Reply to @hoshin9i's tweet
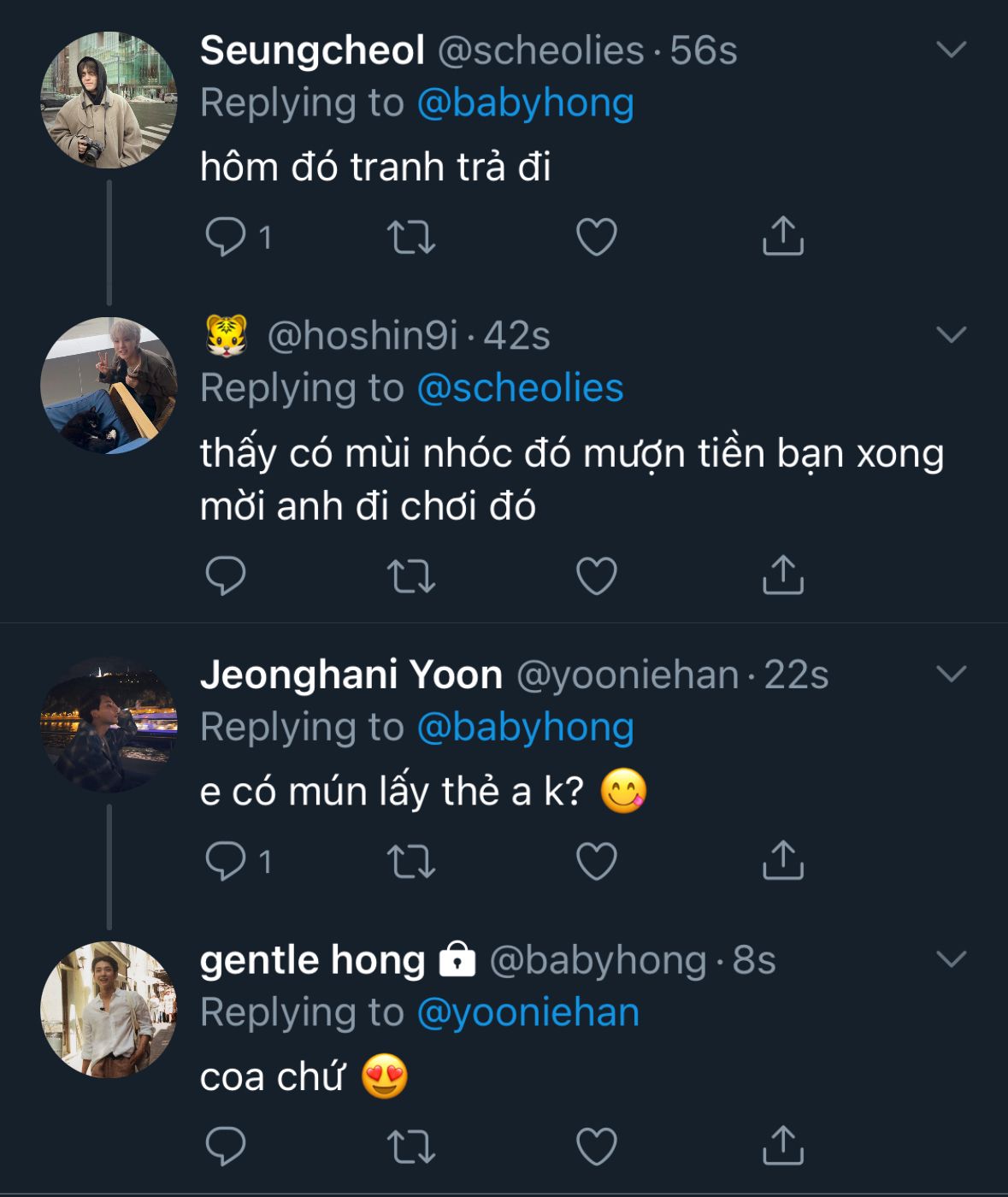Viewport: 1008px width, 1197px height. click(x=226, y=575)
